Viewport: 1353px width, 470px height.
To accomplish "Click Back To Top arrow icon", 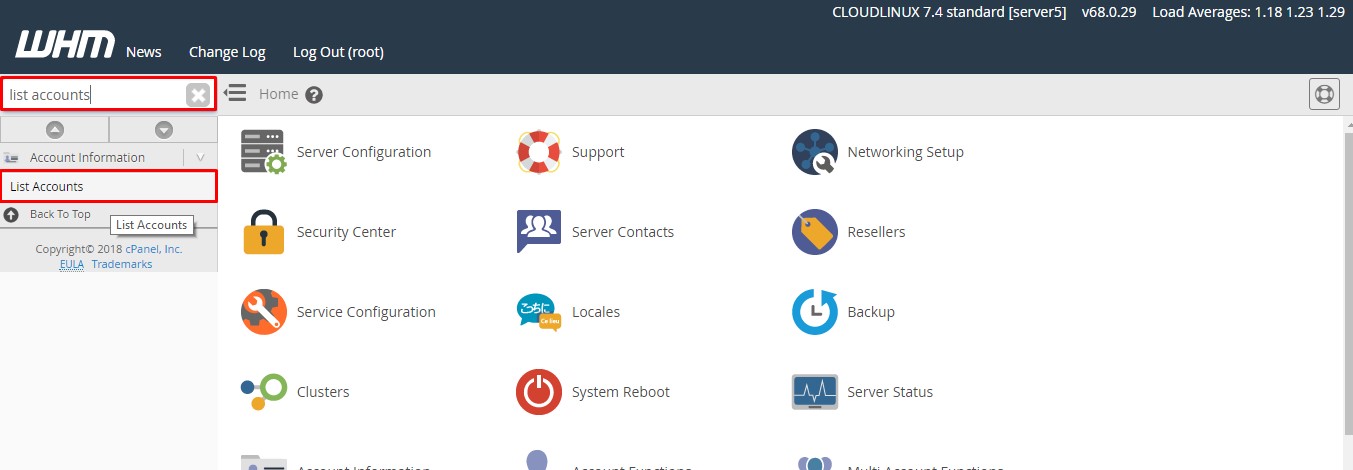I will point(11,215).
